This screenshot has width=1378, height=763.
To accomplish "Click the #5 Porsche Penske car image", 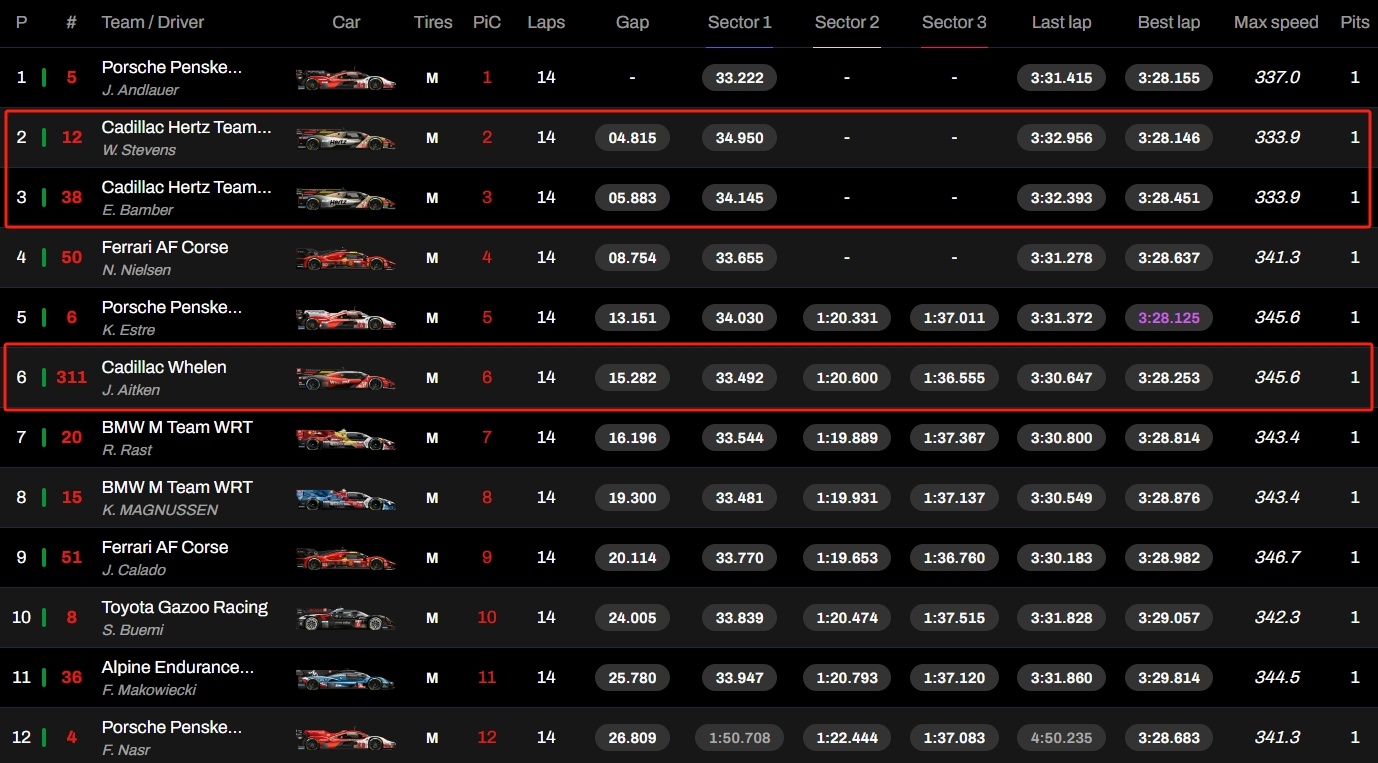I will pyautogui.click(x=346, y=78).
